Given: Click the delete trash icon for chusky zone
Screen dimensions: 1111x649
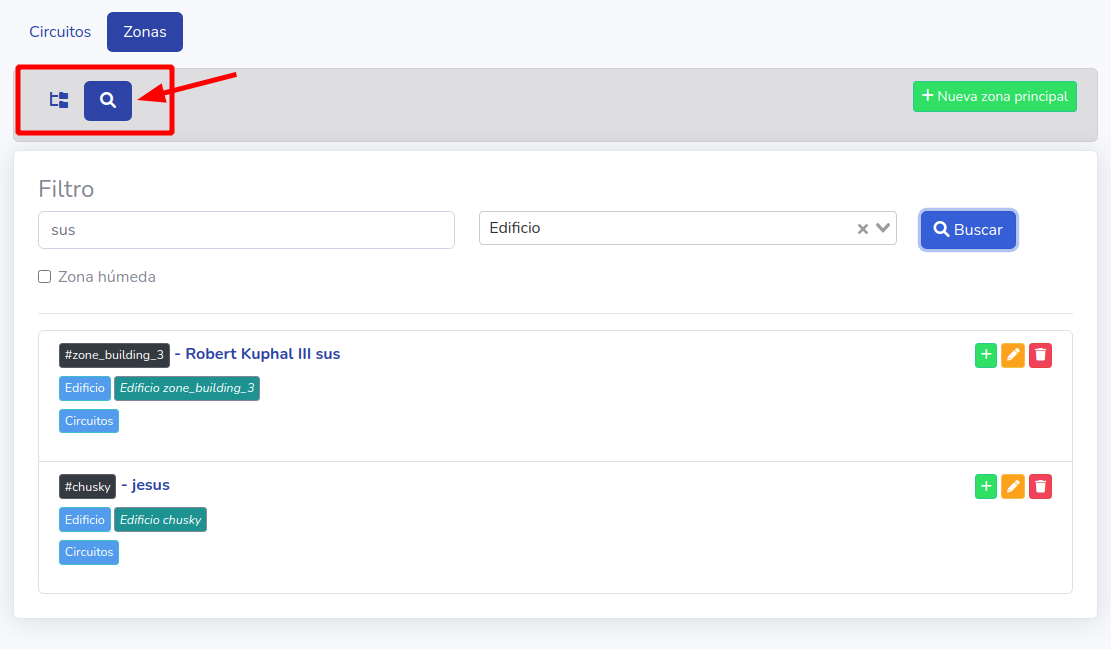Looking at the screenshot, I should (x=1040, y=486).
